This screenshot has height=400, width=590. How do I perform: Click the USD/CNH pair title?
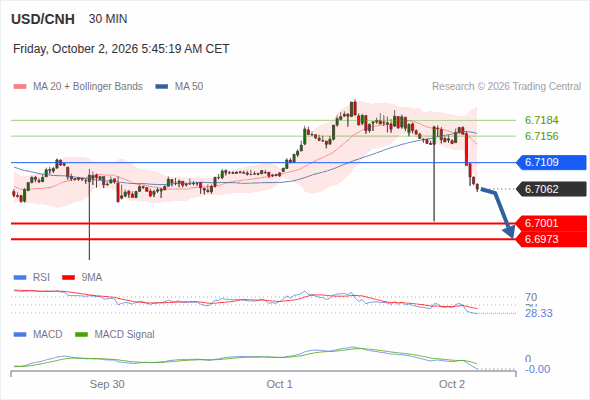click(x=43, y=19)
